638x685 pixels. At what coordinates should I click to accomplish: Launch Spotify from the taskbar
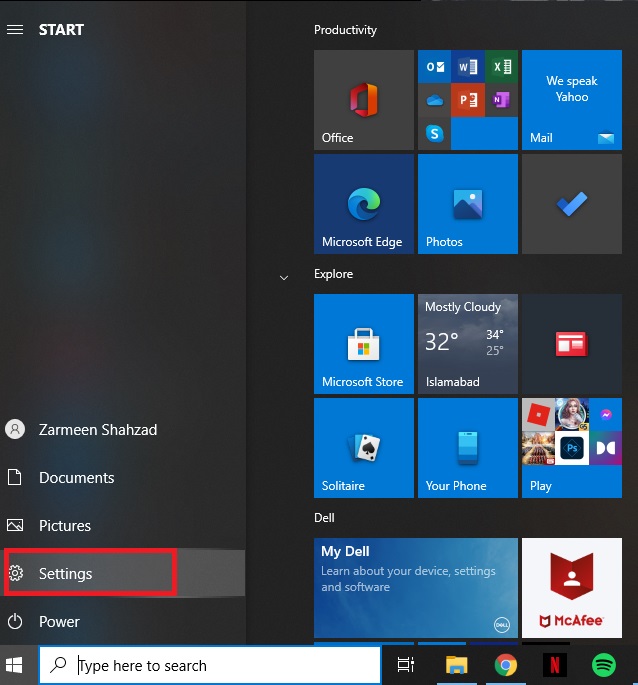point(603,665)
